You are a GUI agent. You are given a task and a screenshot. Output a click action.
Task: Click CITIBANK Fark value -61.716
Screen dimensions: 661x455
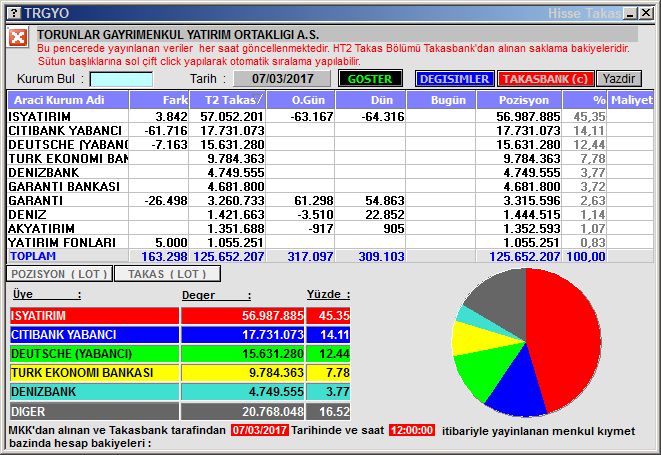(x=166, y=130)
